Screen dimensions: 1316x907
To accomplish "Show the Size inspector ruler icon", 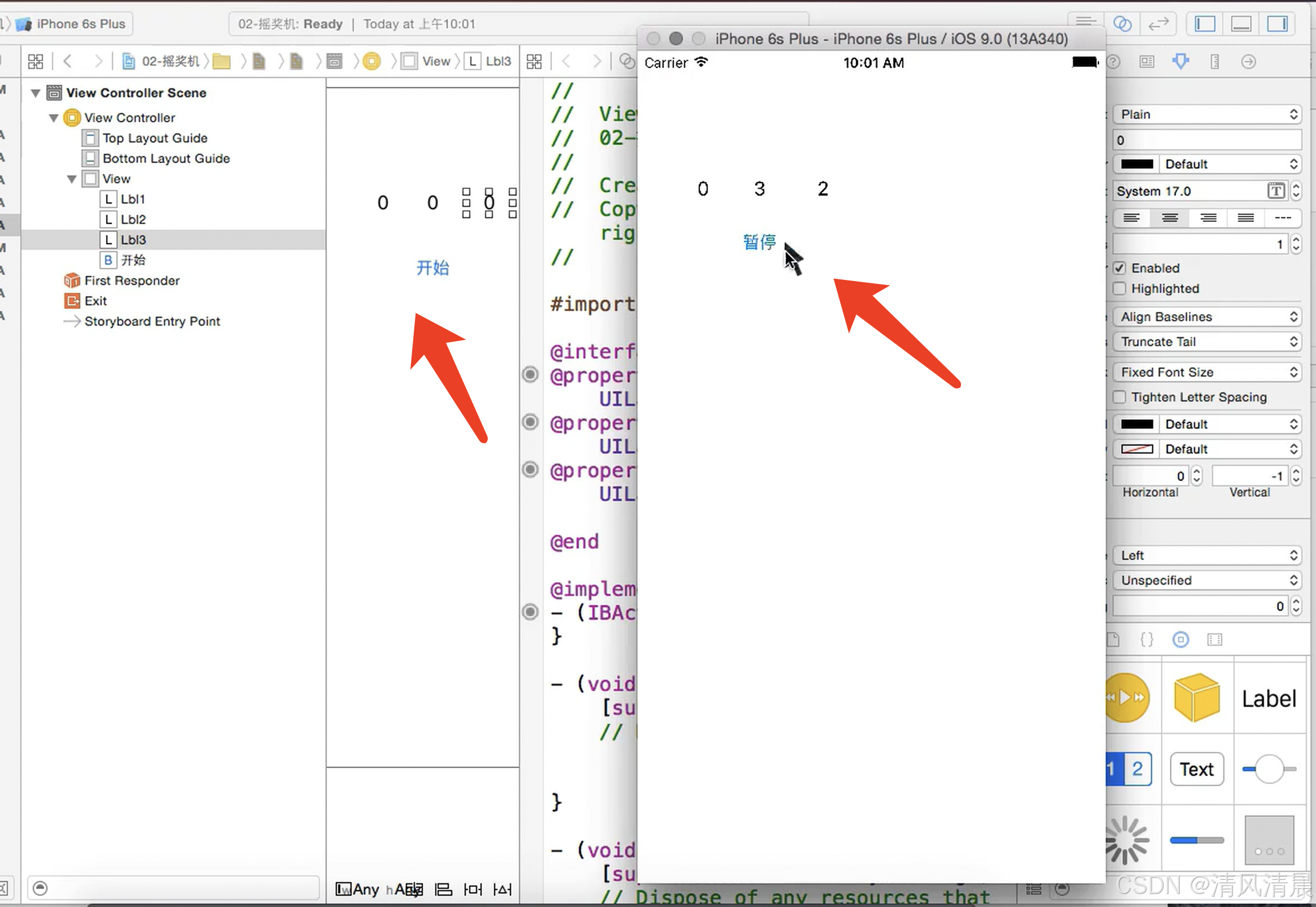I will 1214,62.
